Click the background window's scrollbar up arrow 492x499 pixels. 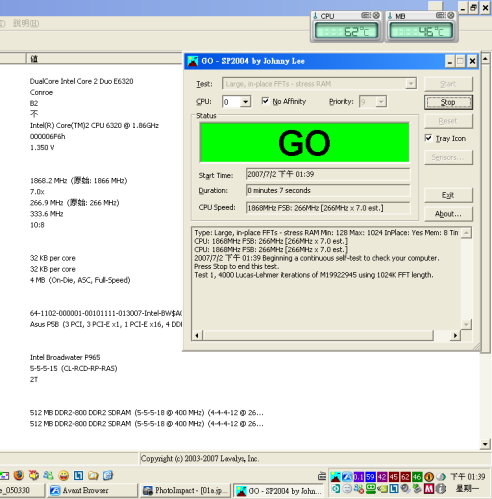click(x=485, y=59)
